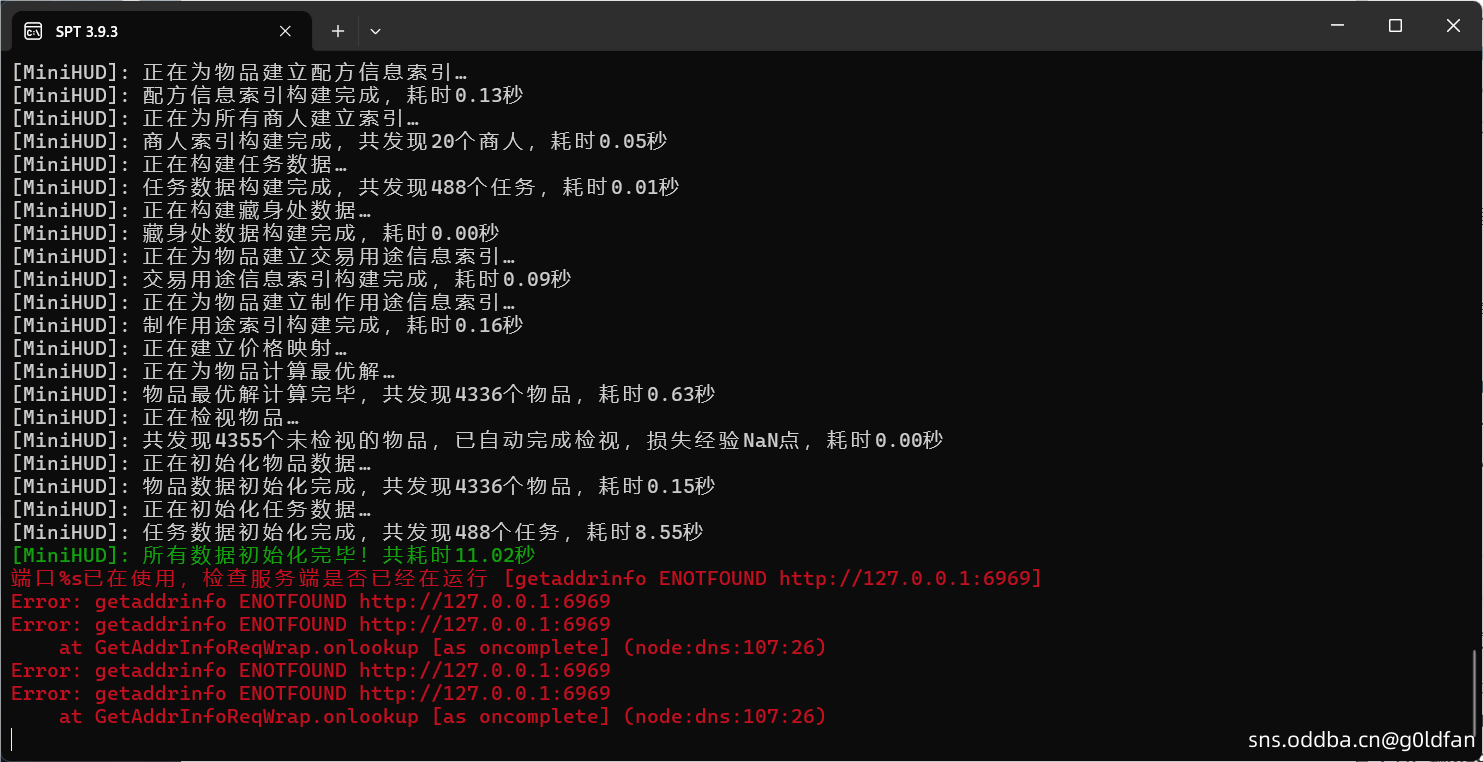The image size is (1483, 762).
Task: Click the sns.oddba.cn@g0ldfan watermark text
Action: click(1361, 740)
